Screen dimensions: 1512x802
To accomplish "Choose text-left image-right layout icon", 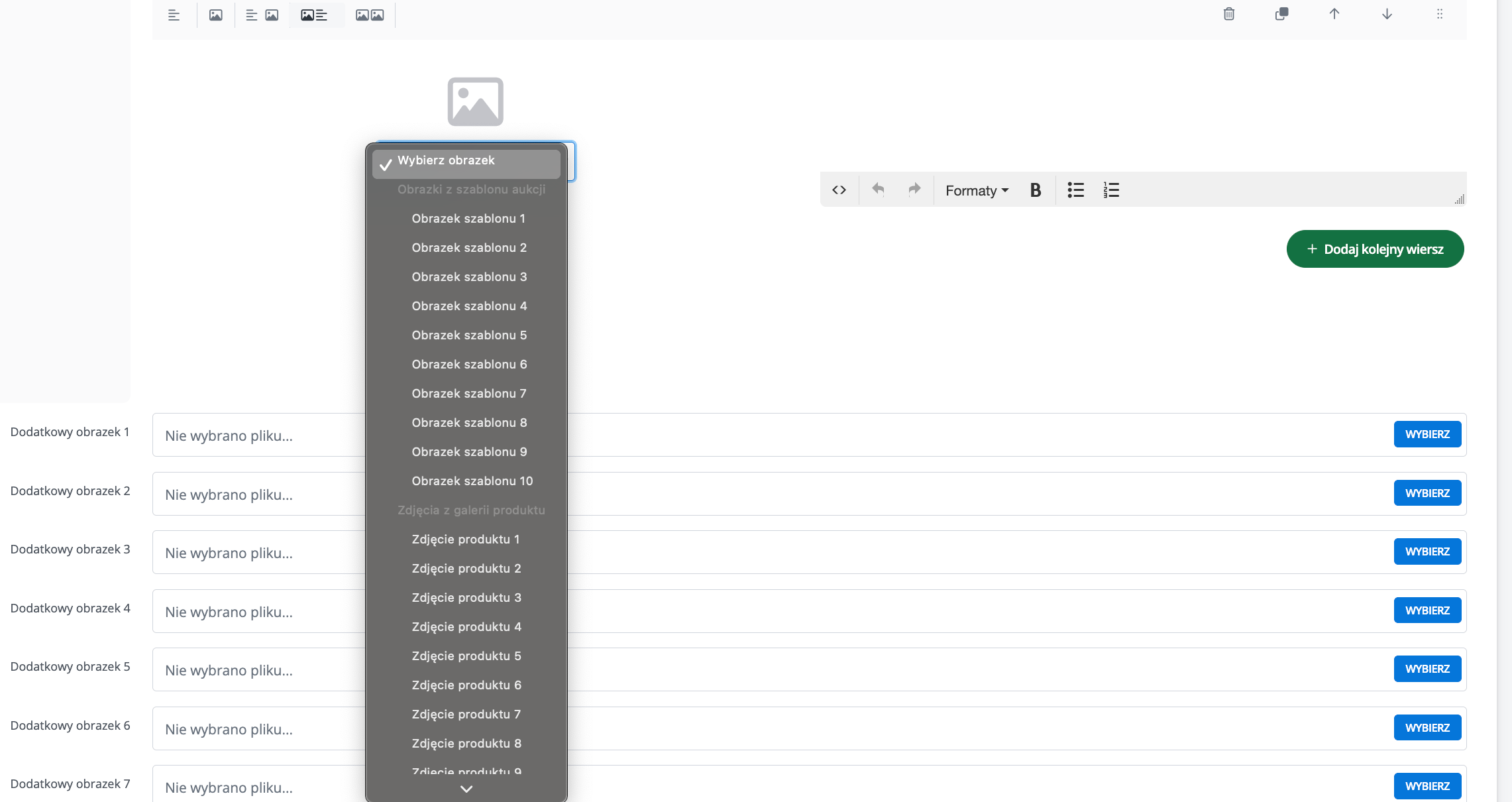I will (x=262, y=15).
